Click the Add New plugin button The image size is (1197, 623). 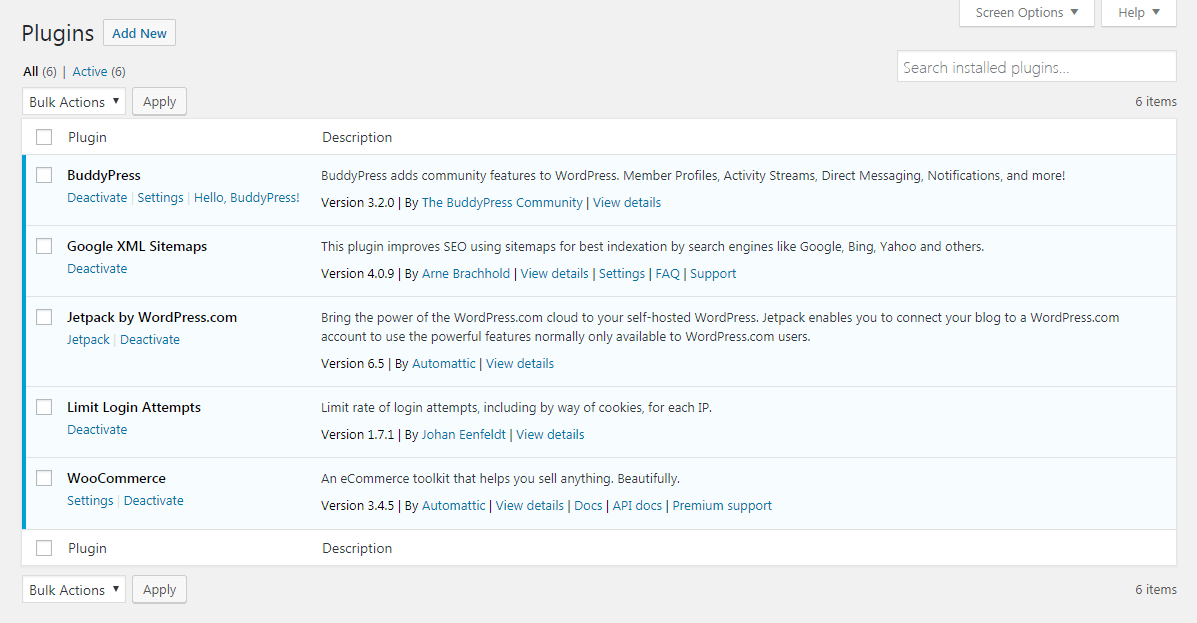[x=139, y=33]
